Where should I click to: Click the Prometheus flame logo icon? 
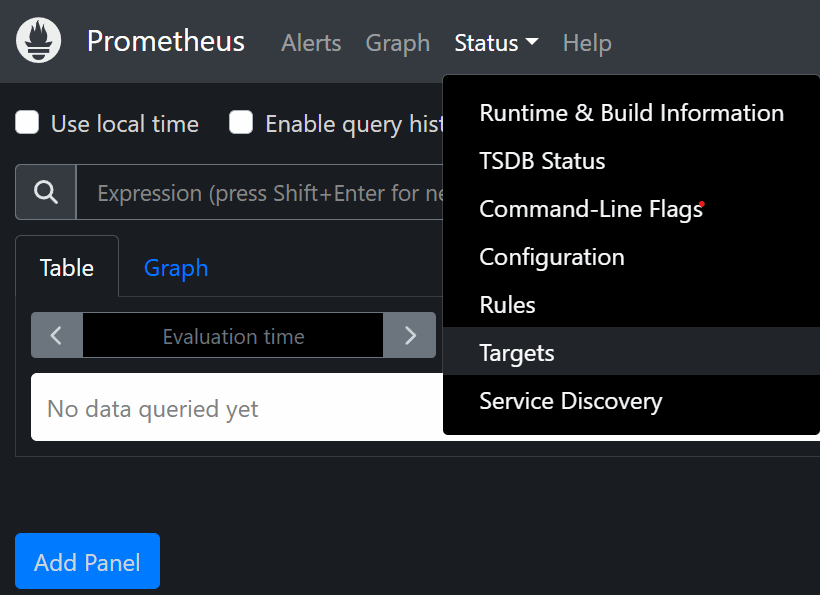(39, 41)
